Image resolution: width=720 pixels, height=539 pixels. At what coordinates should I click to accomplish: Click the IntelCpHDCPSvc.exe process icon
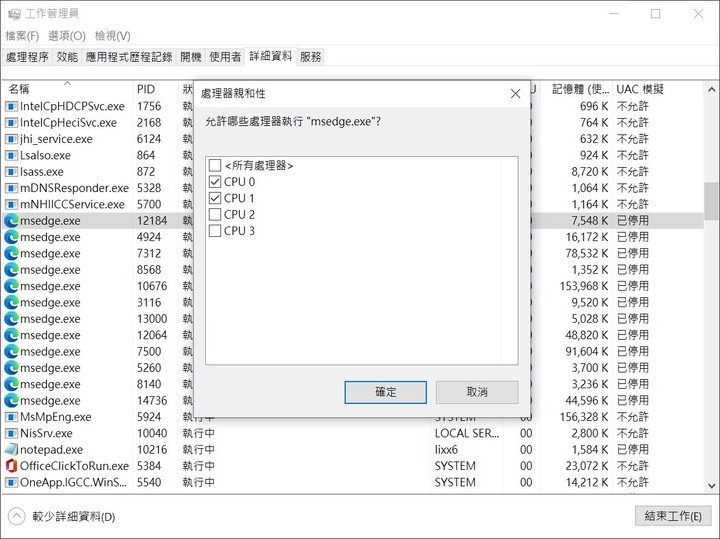(11, 107)
